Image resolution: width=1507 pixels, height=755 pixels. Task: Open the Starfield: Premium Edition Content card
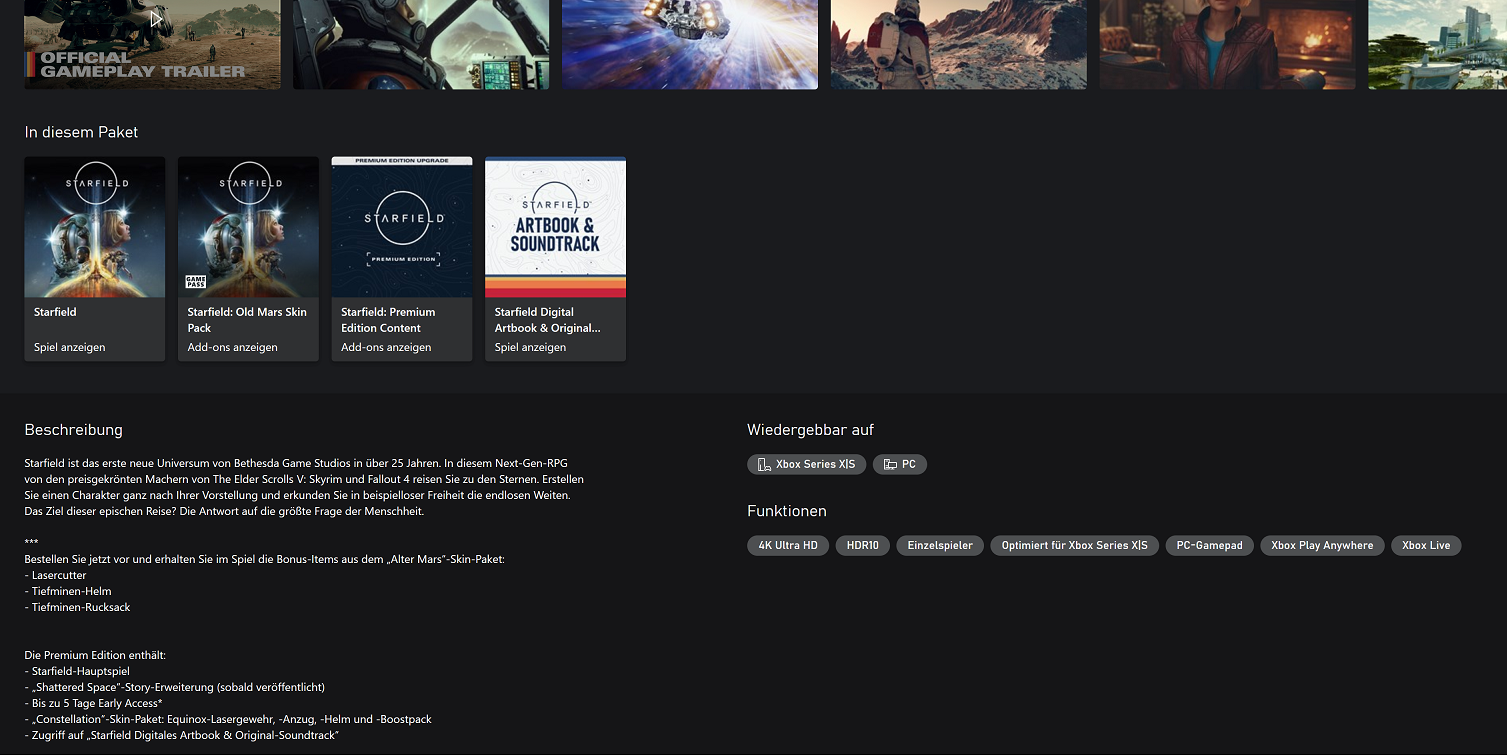[x=402, y=259]
